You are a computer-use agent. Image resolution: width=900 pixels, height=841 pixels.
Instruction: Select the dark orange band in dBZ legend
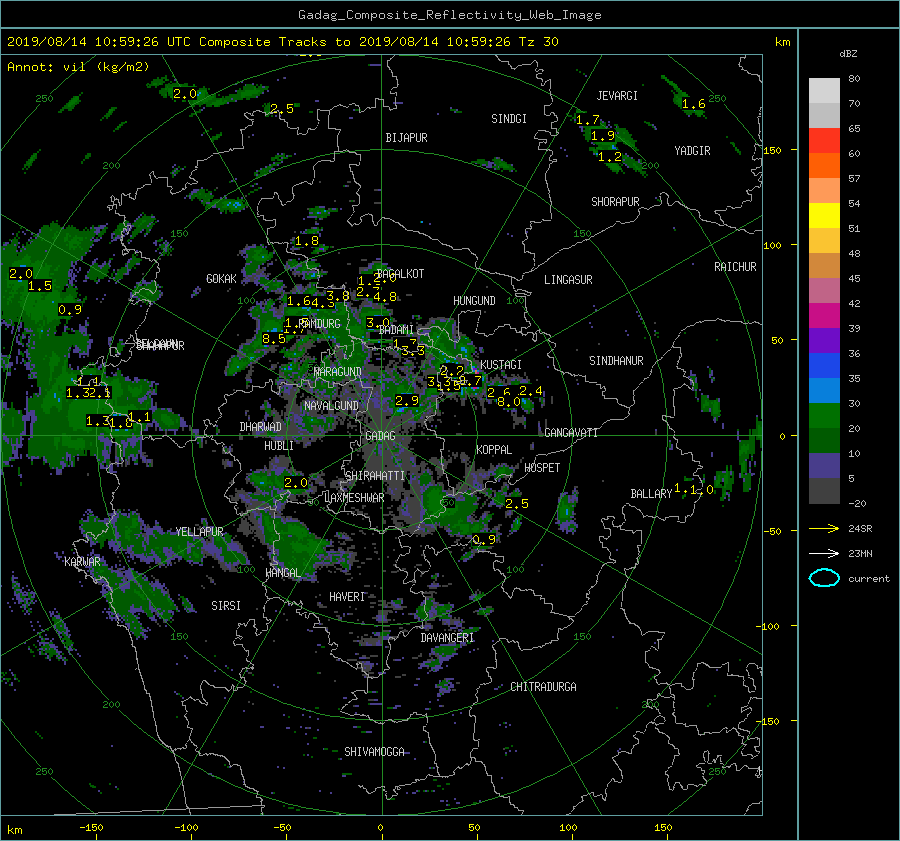[824, 165]
